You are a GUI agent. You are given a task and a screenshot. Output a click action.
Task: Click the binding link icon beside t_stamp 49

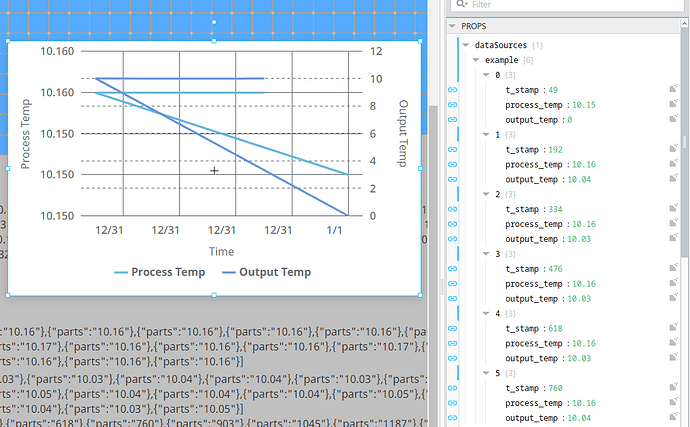(x=452, y=90)
